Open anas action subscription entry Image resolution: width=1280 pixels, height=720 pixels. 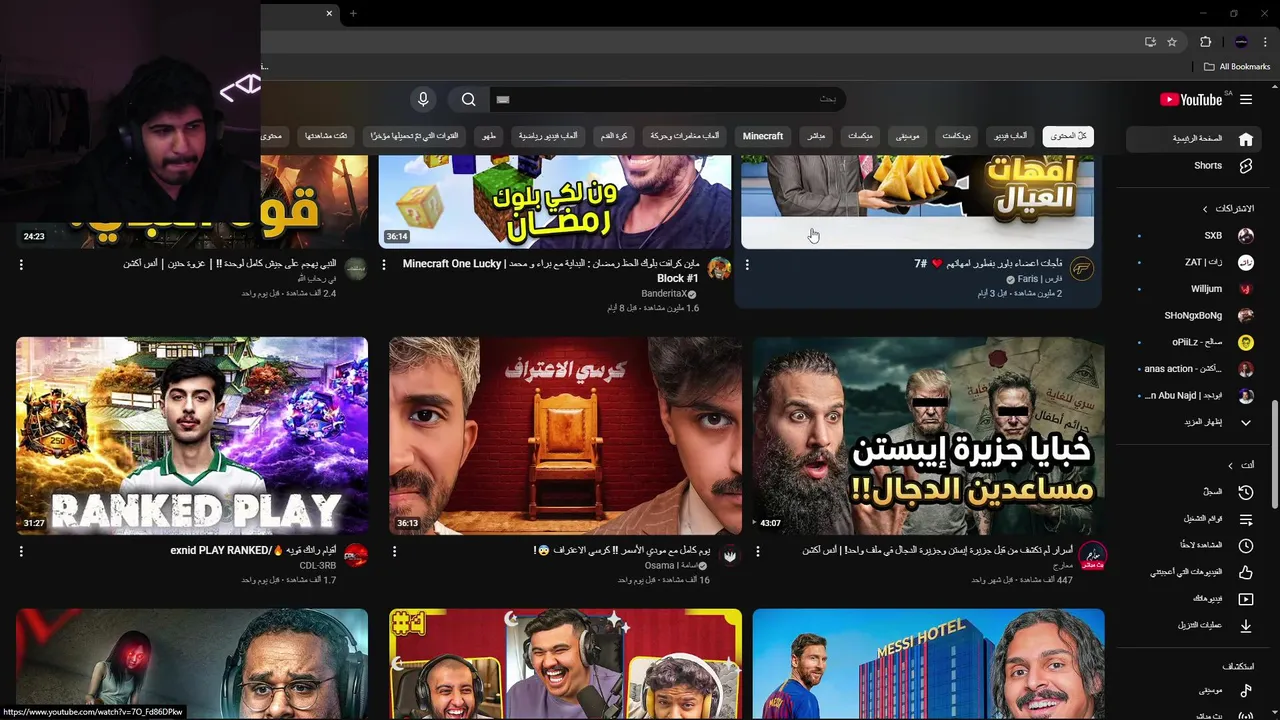(1196, 369)
